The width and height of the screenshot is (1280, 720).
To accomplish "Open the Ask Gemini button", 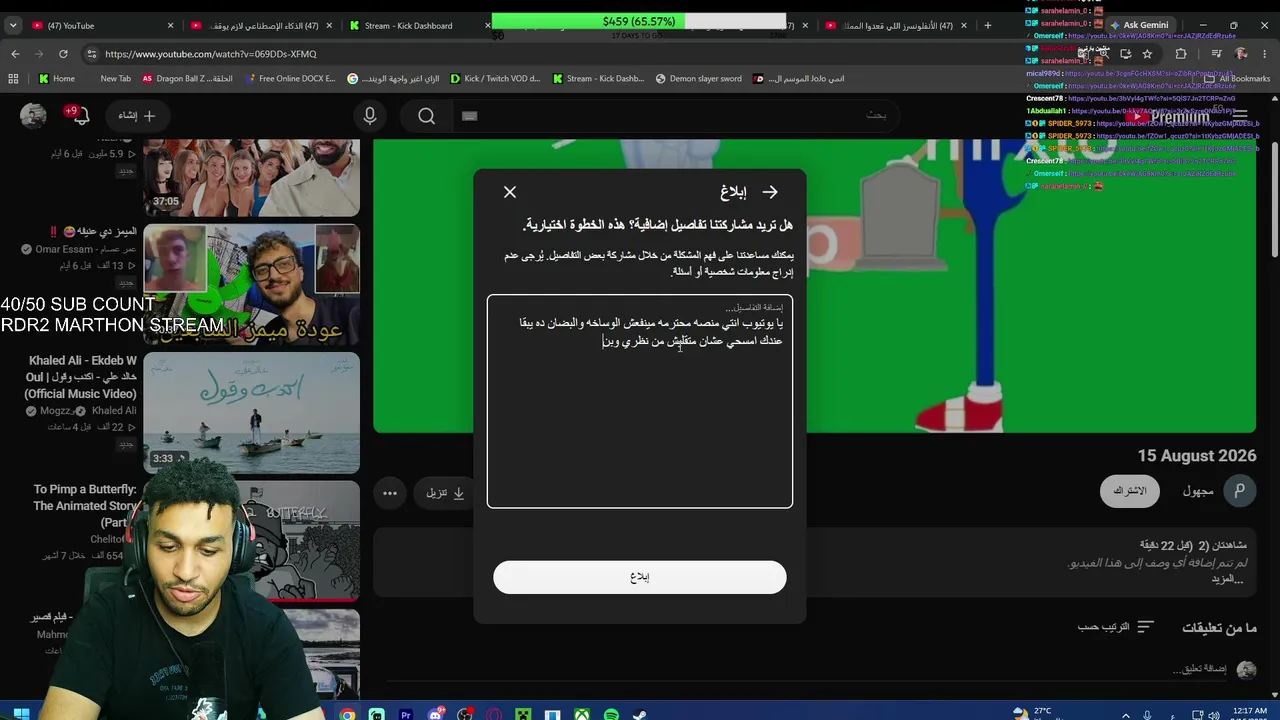I will click(x=1138, y=26).
